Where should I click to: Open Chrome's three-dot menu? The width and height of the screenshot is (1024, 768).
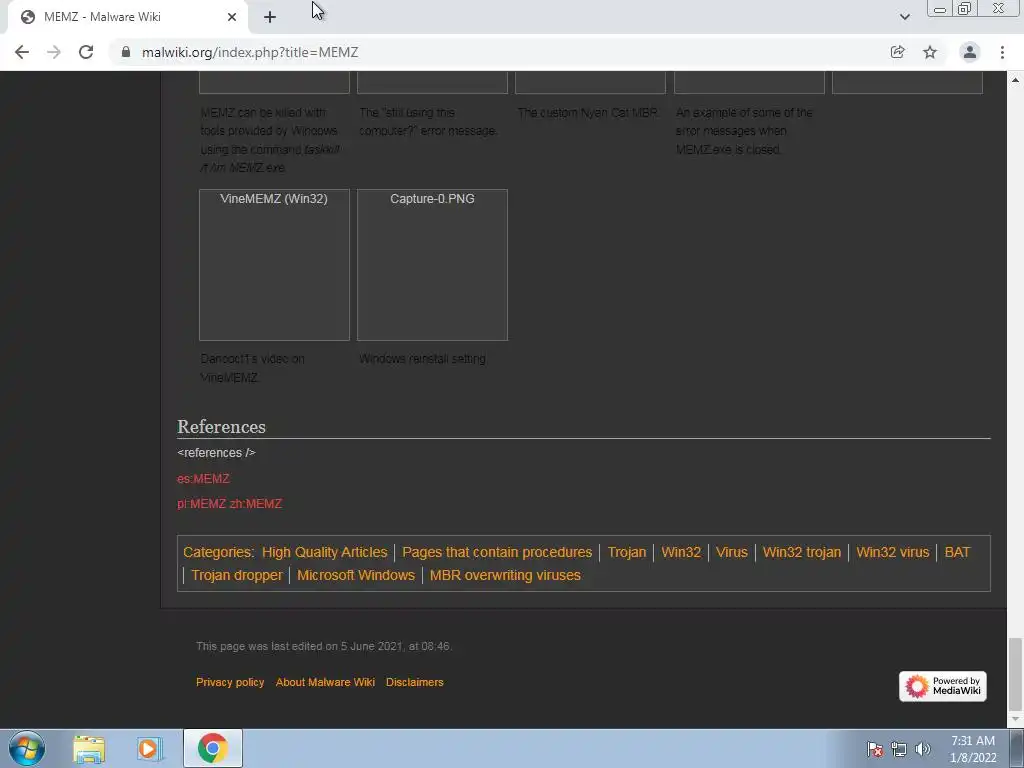pos(1002,52)
